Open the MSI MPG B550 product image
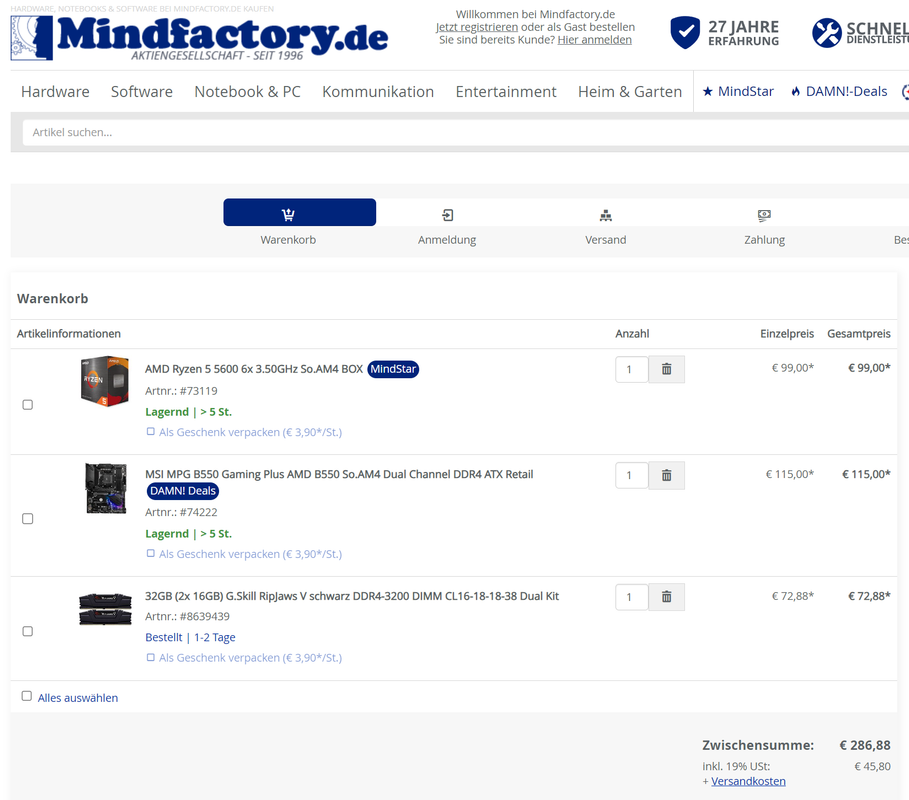Image resolution: width=909 pixels, height=800 pixels. click(106, 488)
